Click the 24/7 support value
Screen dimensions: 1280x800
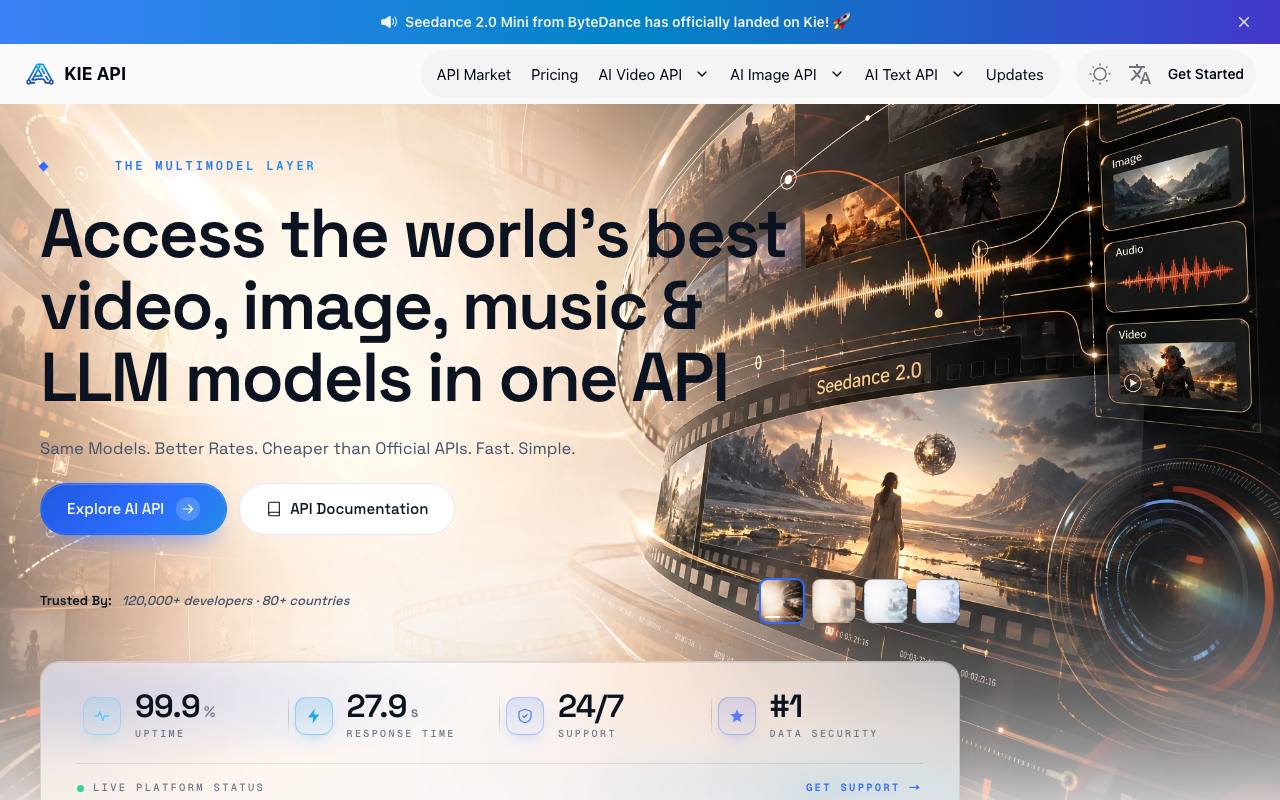point(591,707)
